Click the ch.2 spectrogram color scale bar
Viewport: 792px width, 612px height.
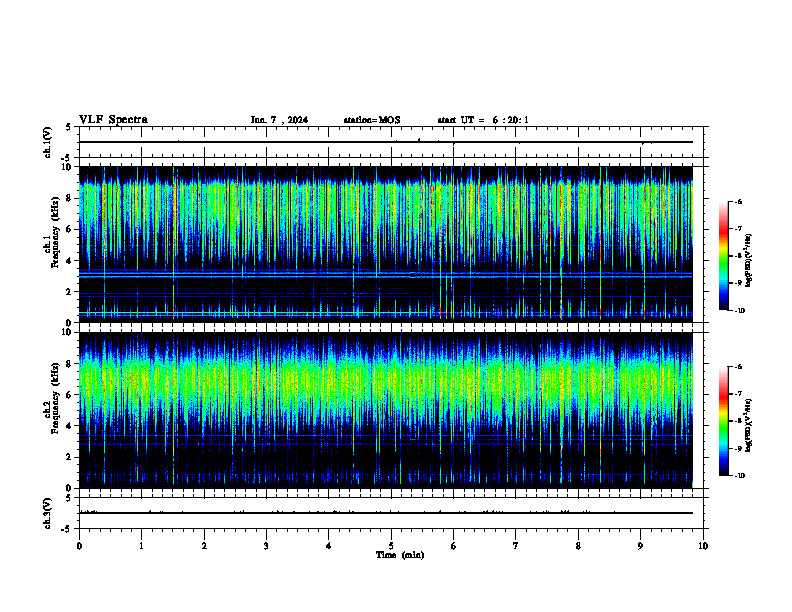click(x=724, y=421)
